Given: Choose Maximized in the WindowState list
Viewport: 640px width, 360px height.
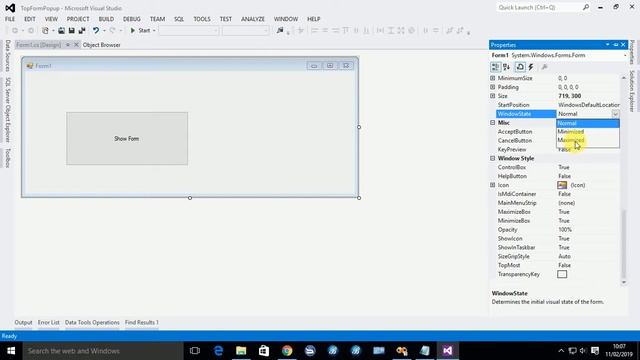Looking at the screenshot, I should [x=588, y=140].
